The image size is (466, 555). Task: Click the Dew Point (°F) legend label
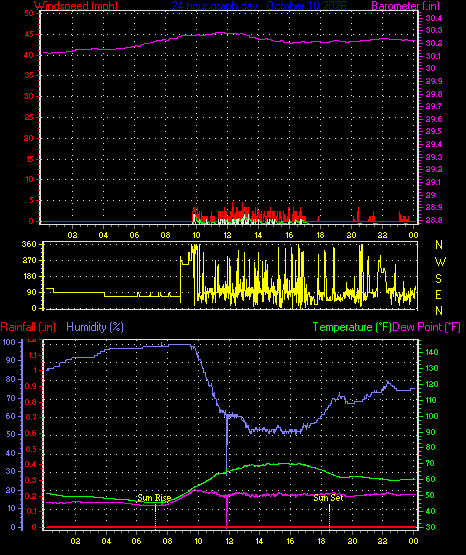[x=426, y=327]
